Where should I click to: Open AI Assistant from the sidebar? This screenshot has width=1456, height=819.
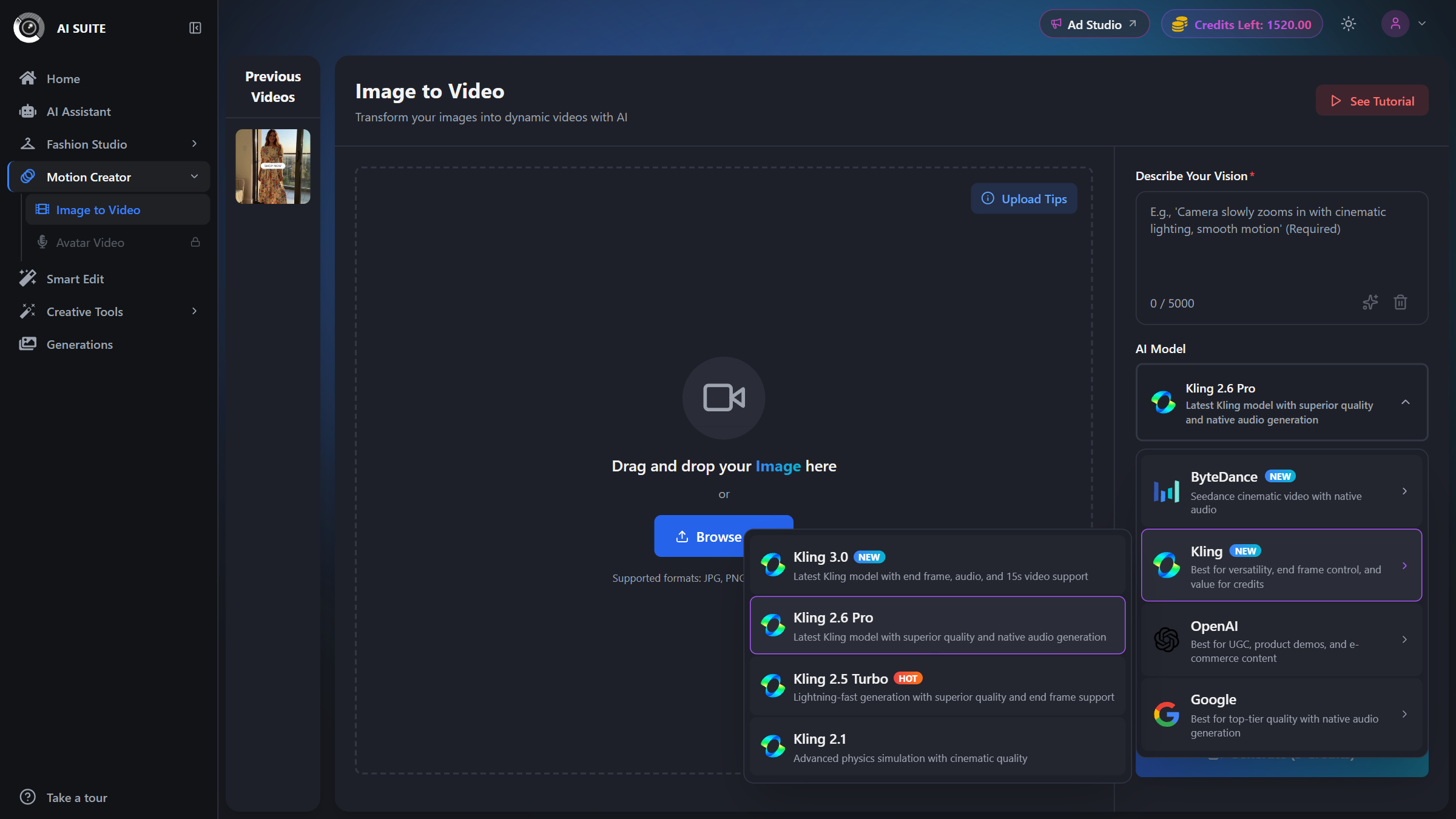pos(109,111)
